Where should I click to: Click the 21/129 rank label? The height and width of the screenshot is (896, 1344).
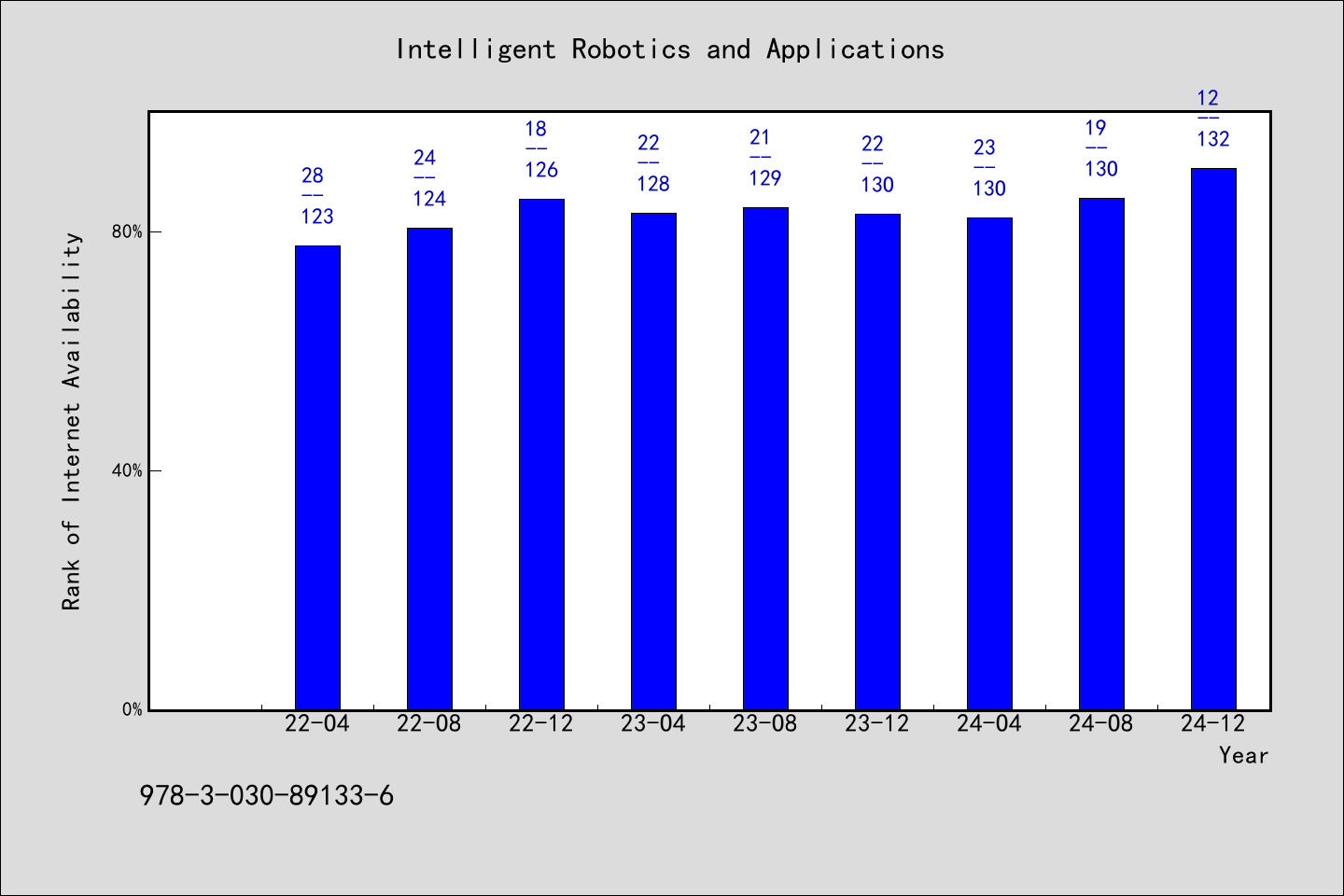point(765,158)
